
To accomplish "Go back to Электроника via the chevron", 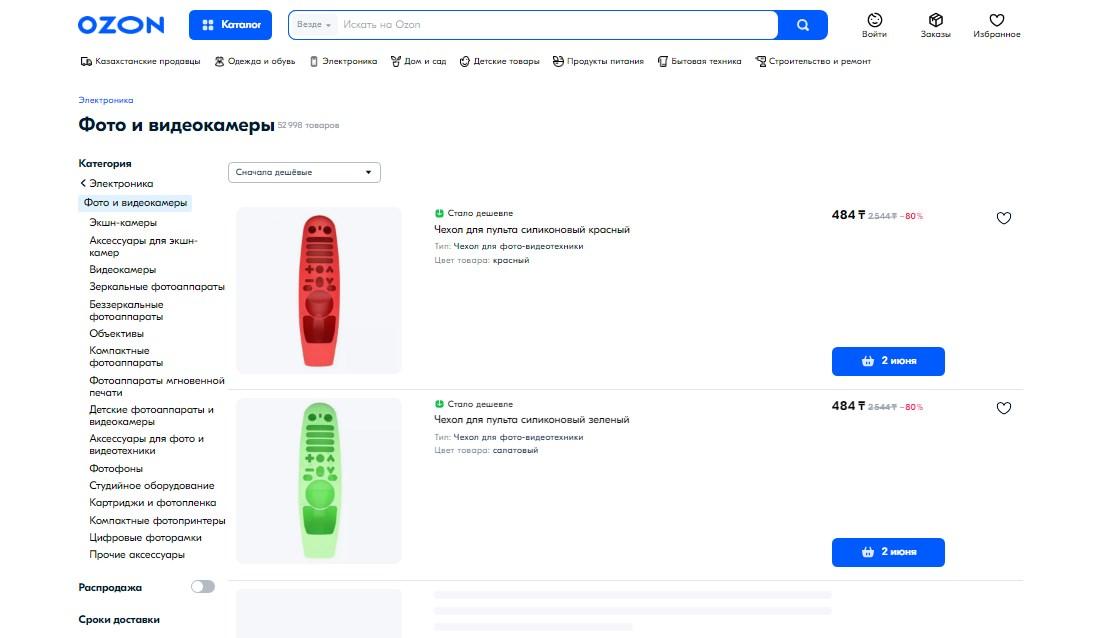I will pyautogui.click(x=84, y=184).
